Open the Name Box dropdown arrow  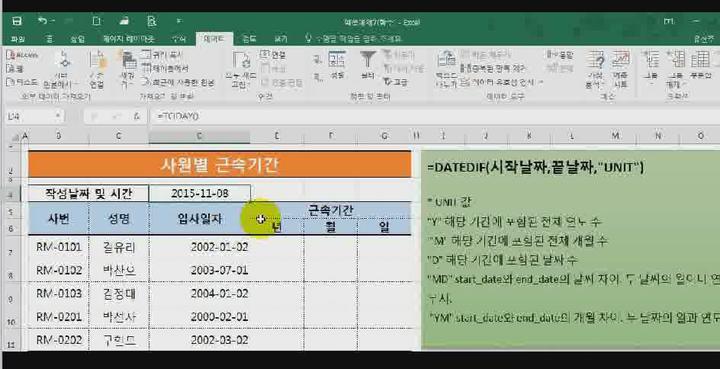(58, 116)
